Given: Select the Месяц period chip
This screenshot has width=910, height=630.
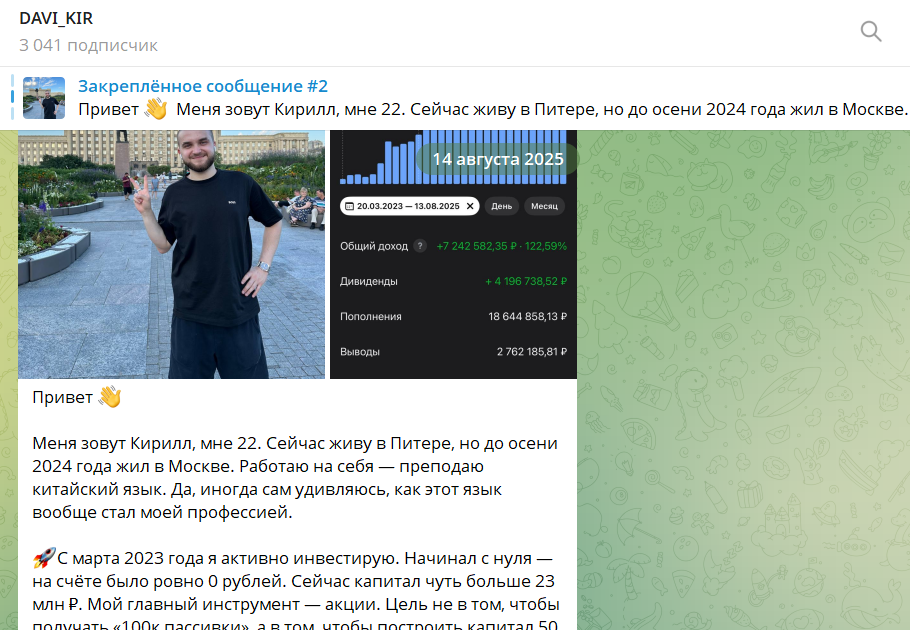Looking at the screenshot, I should tap(544, 206).
